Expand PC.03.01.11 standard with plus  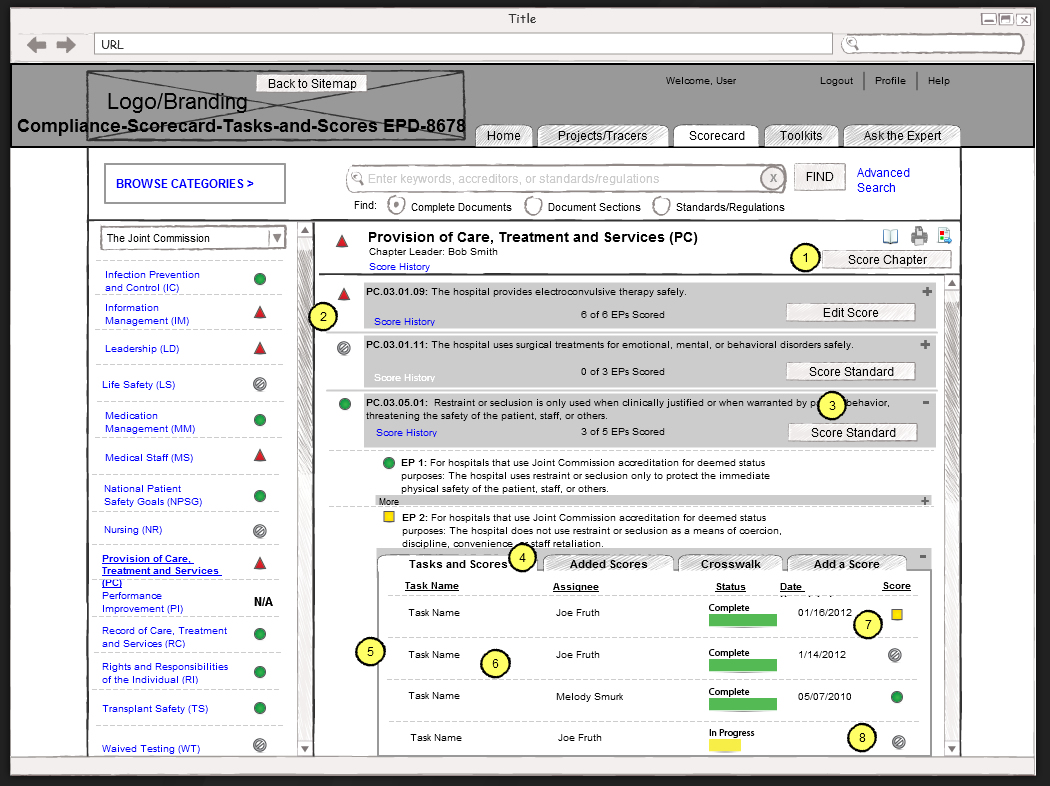[925, 344]
